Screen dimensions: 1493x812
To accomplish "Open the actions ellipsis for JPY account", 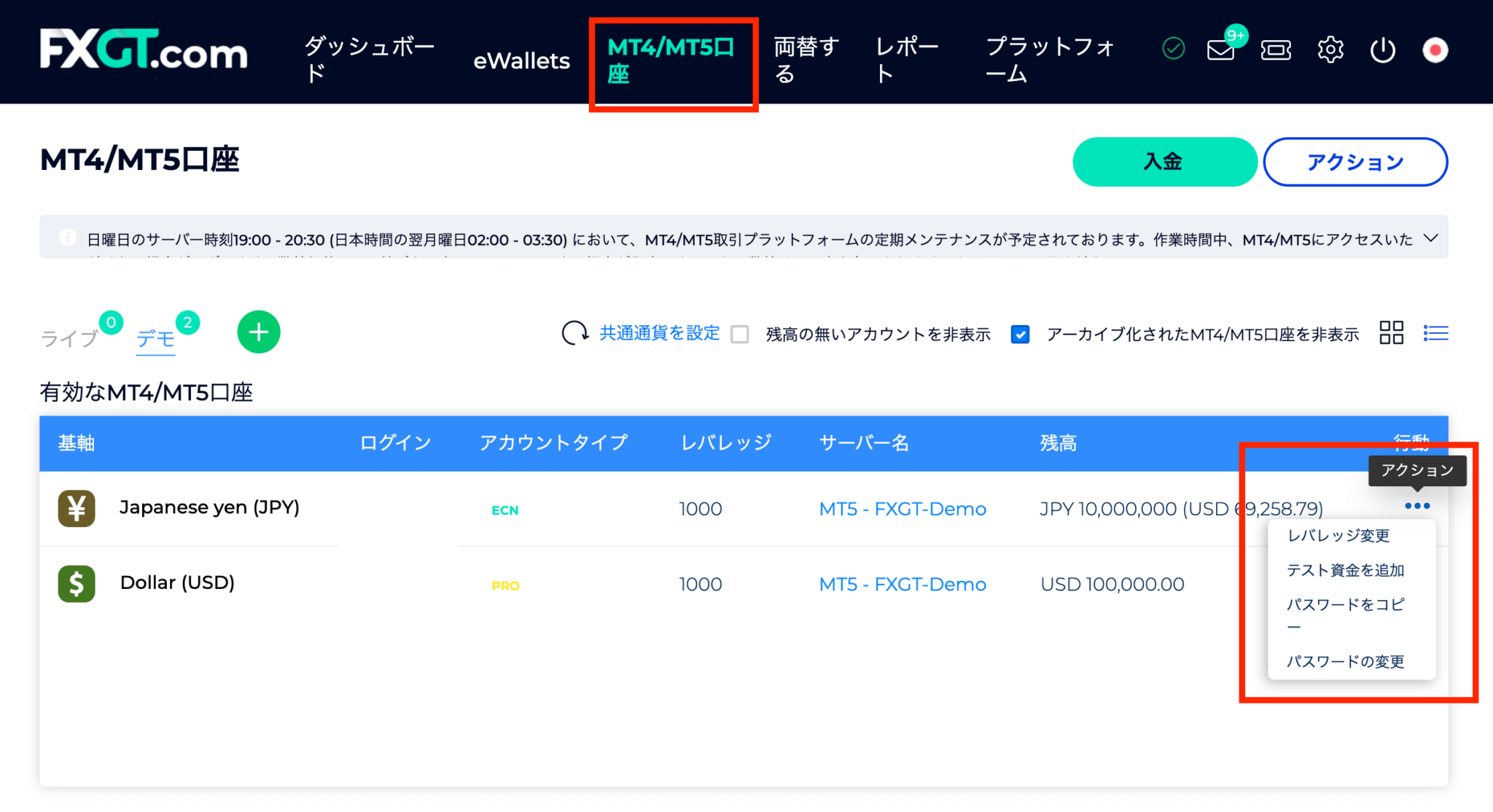I will pos(1416,505).
